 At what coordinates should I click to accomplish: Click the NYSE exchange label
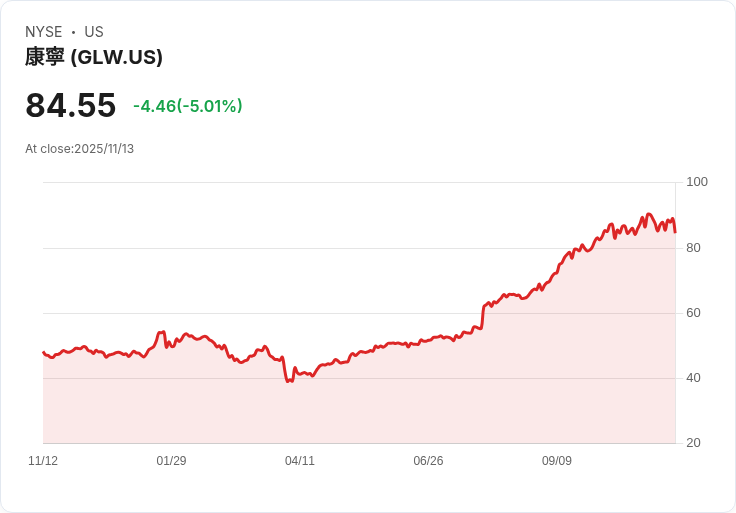click(44, 32)
